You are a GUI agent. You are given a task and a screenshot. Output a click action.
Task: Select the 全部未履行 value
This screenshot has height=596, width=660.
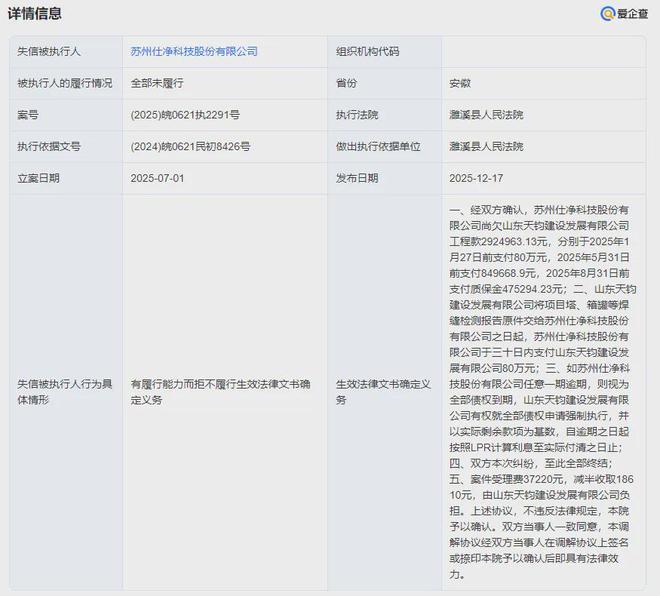[157, 83]
